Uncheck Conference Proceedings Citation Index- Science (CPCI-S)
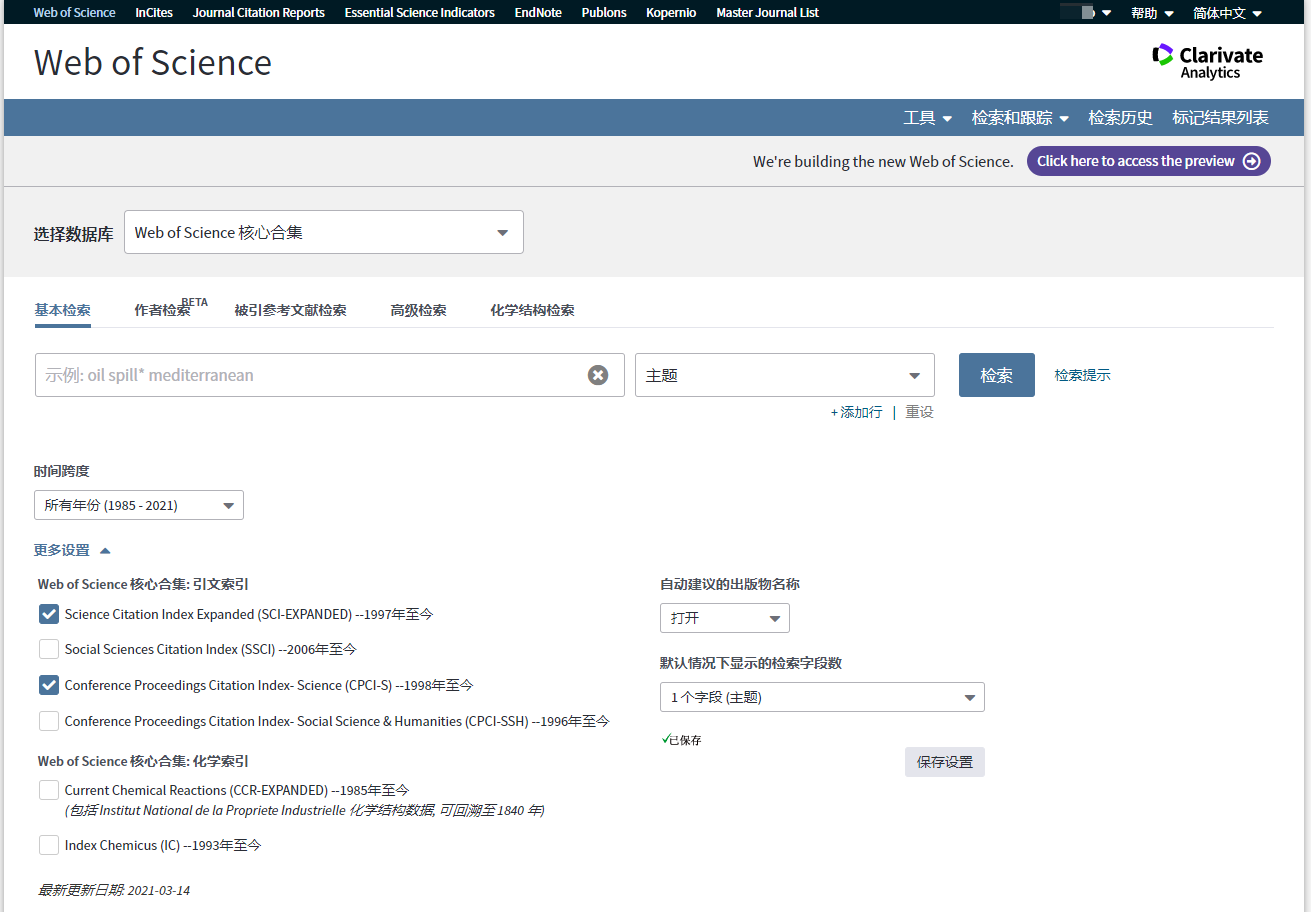The image size is (1311, 912). point(49,685)
